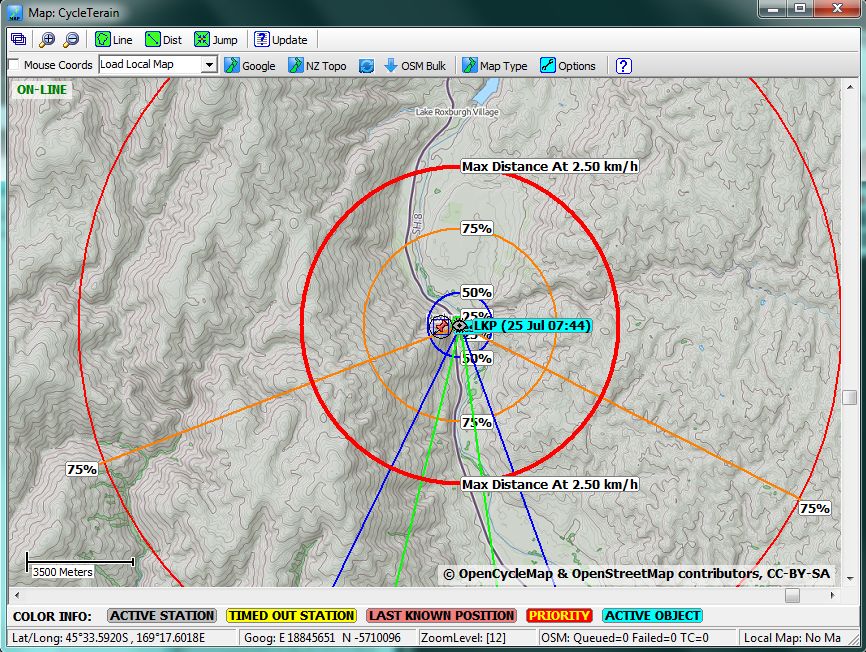Viewport: 866px width, 652px height.
Task: Open help with the question mark icon
Action: coord(624,66)
